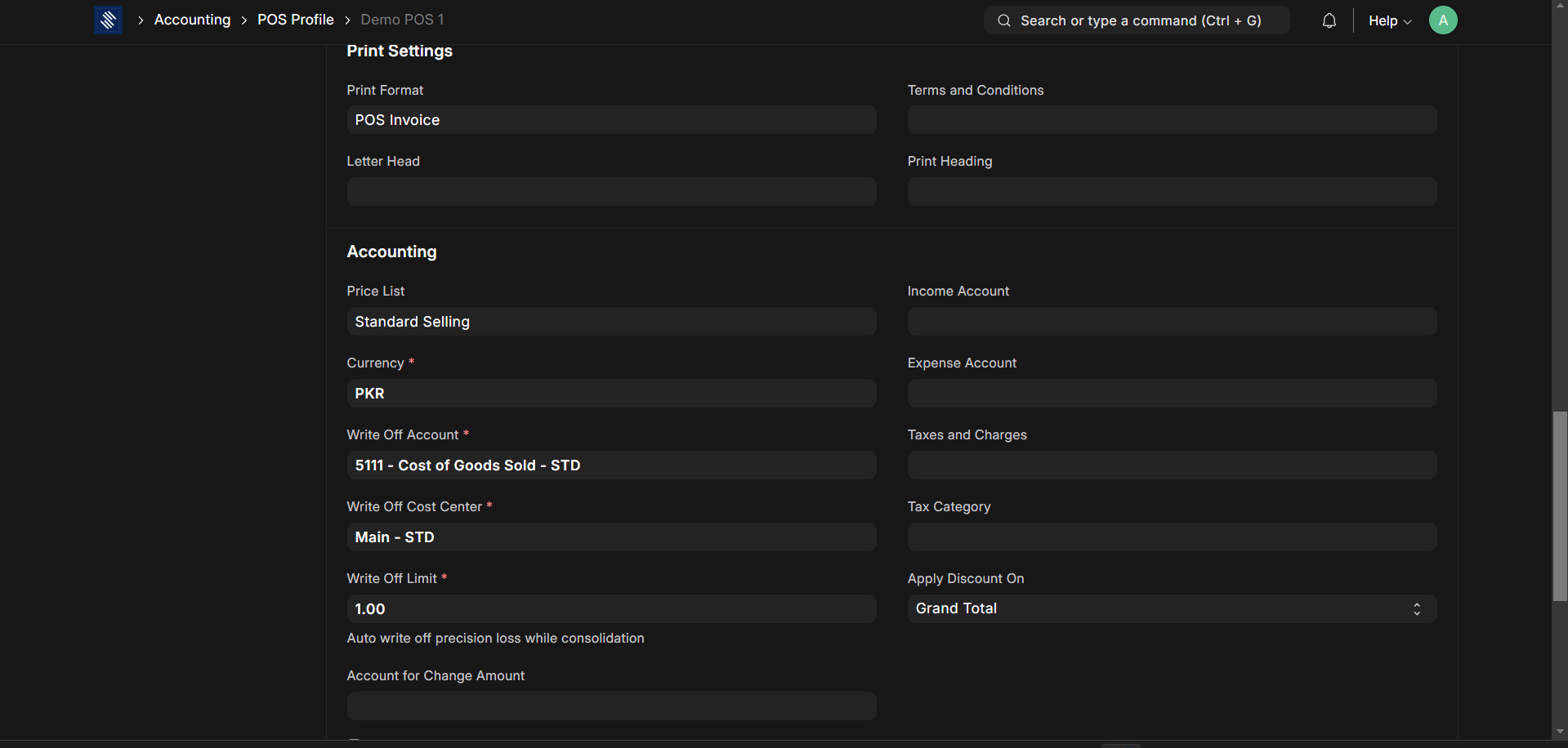
Task: Go to the Accounting breadcrumb
Action: 192,20
